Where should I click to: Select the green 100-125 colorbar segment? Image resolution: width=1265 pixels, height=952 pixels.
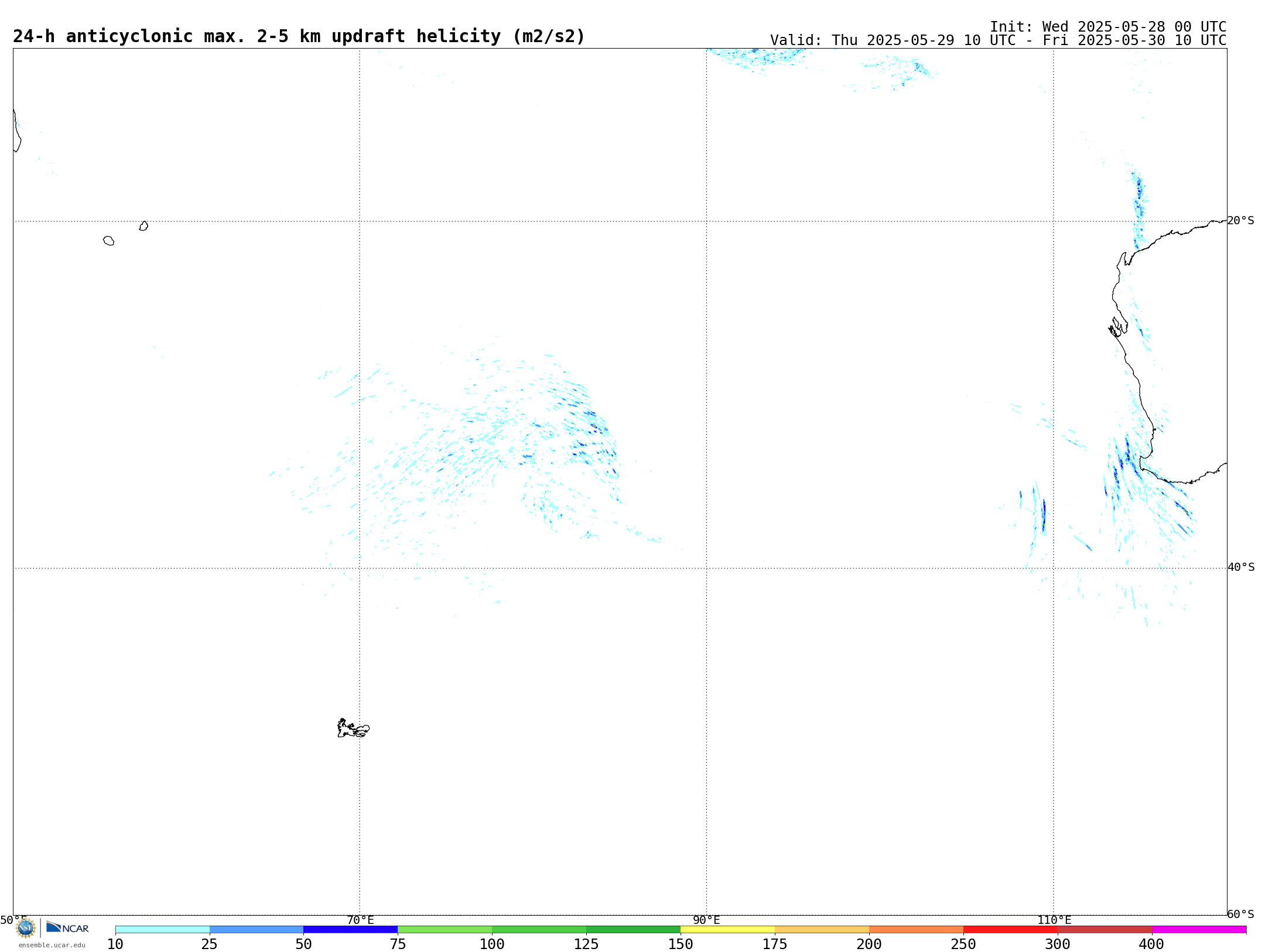[539, 930]
